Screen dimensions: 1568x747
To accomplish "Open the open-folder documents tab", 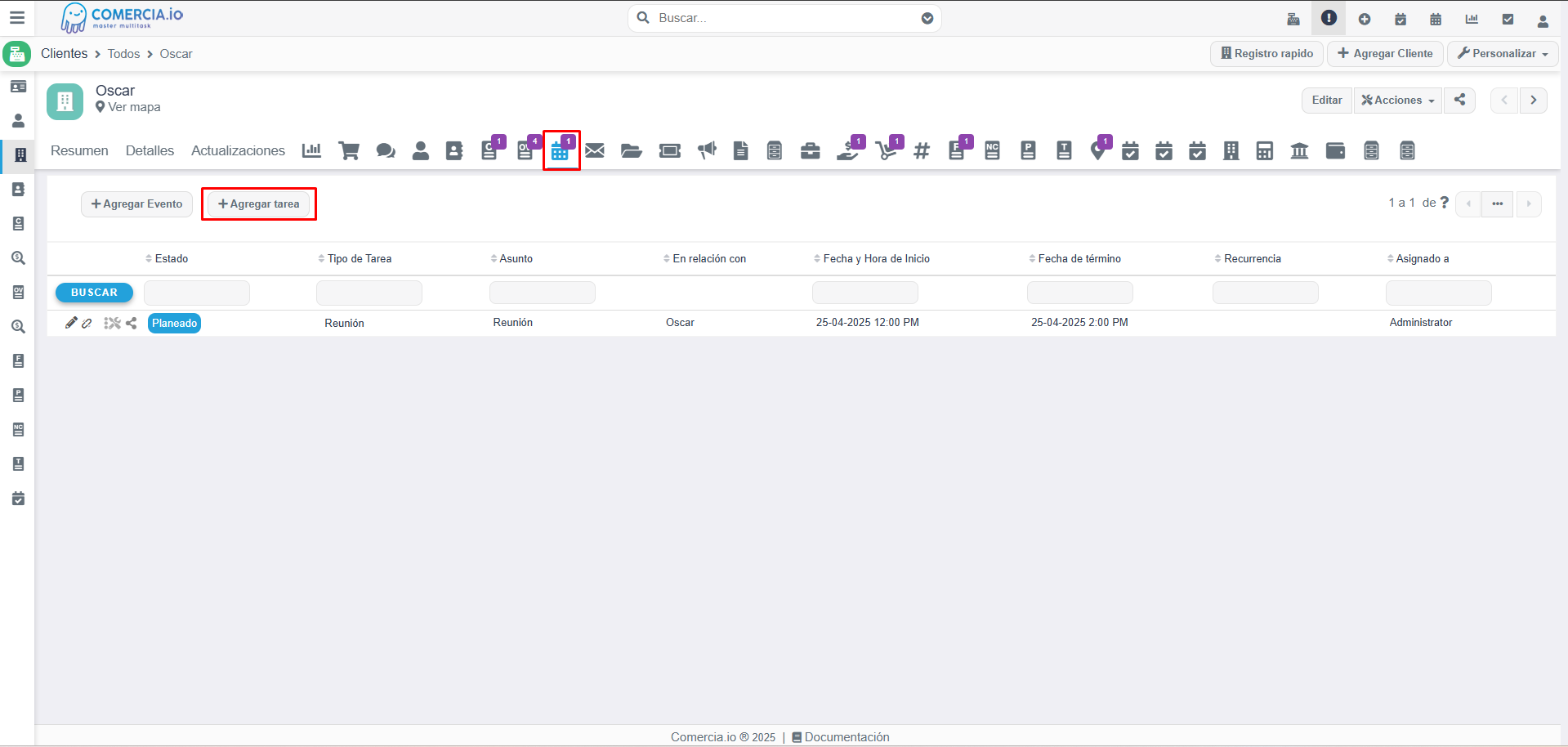I will [631, 151].
